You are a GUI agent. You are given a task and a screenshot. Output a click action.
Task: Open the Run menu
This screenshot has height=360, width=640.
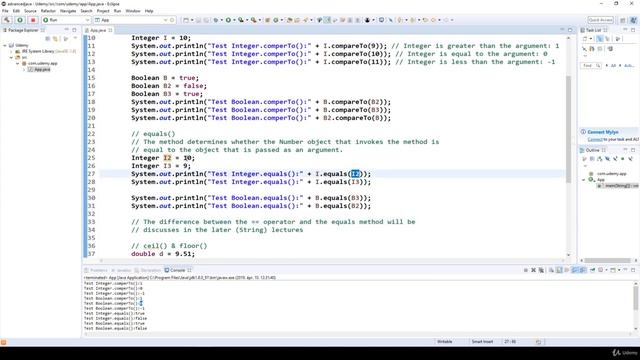point(118,11)
